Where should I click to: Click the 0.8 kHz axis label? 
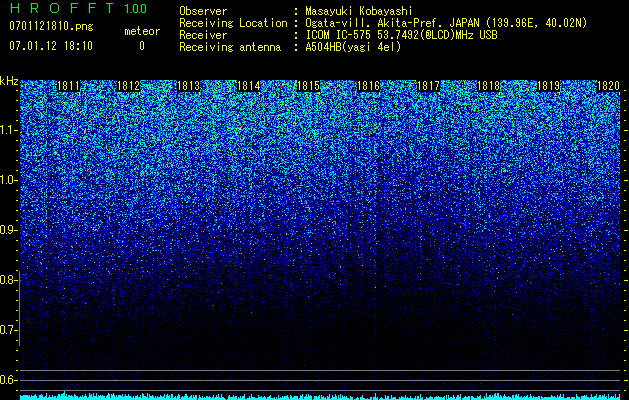(x=8, y=280)
